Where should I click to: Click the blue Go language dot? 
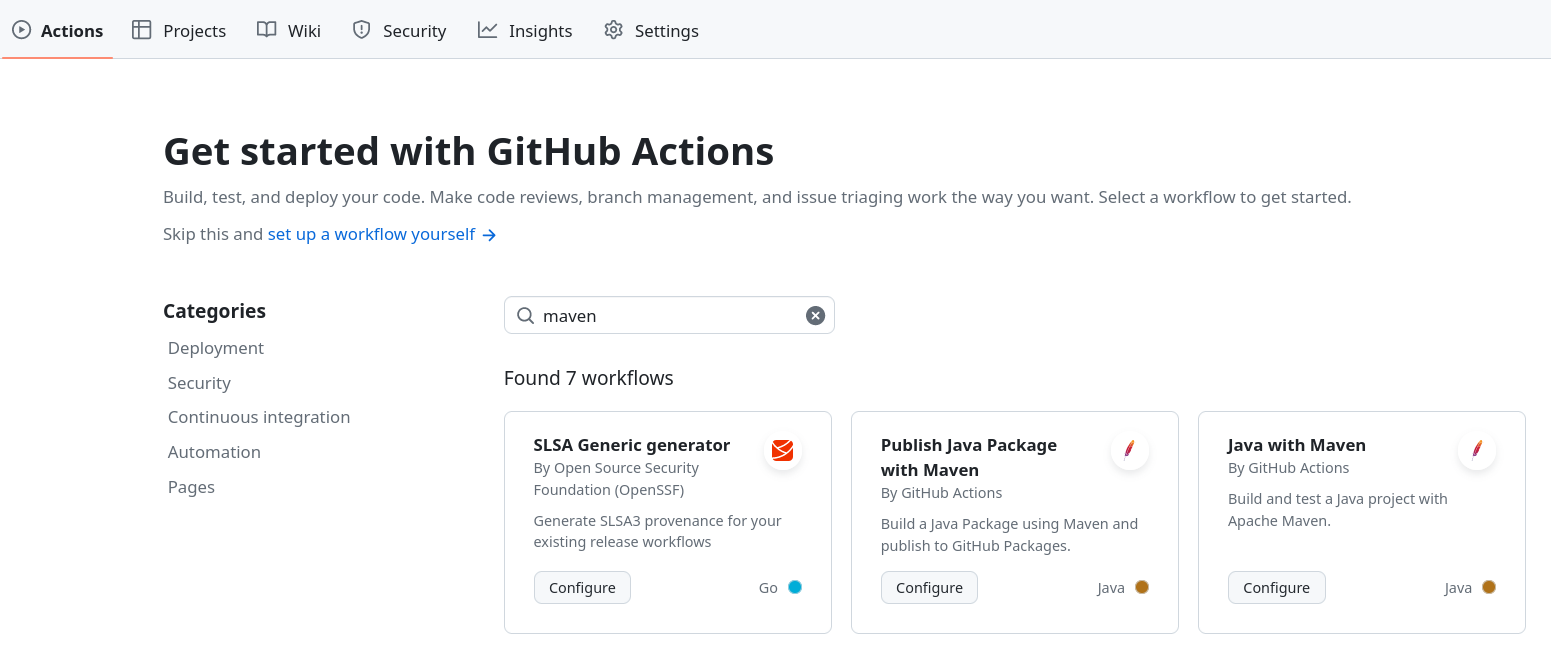794,587
